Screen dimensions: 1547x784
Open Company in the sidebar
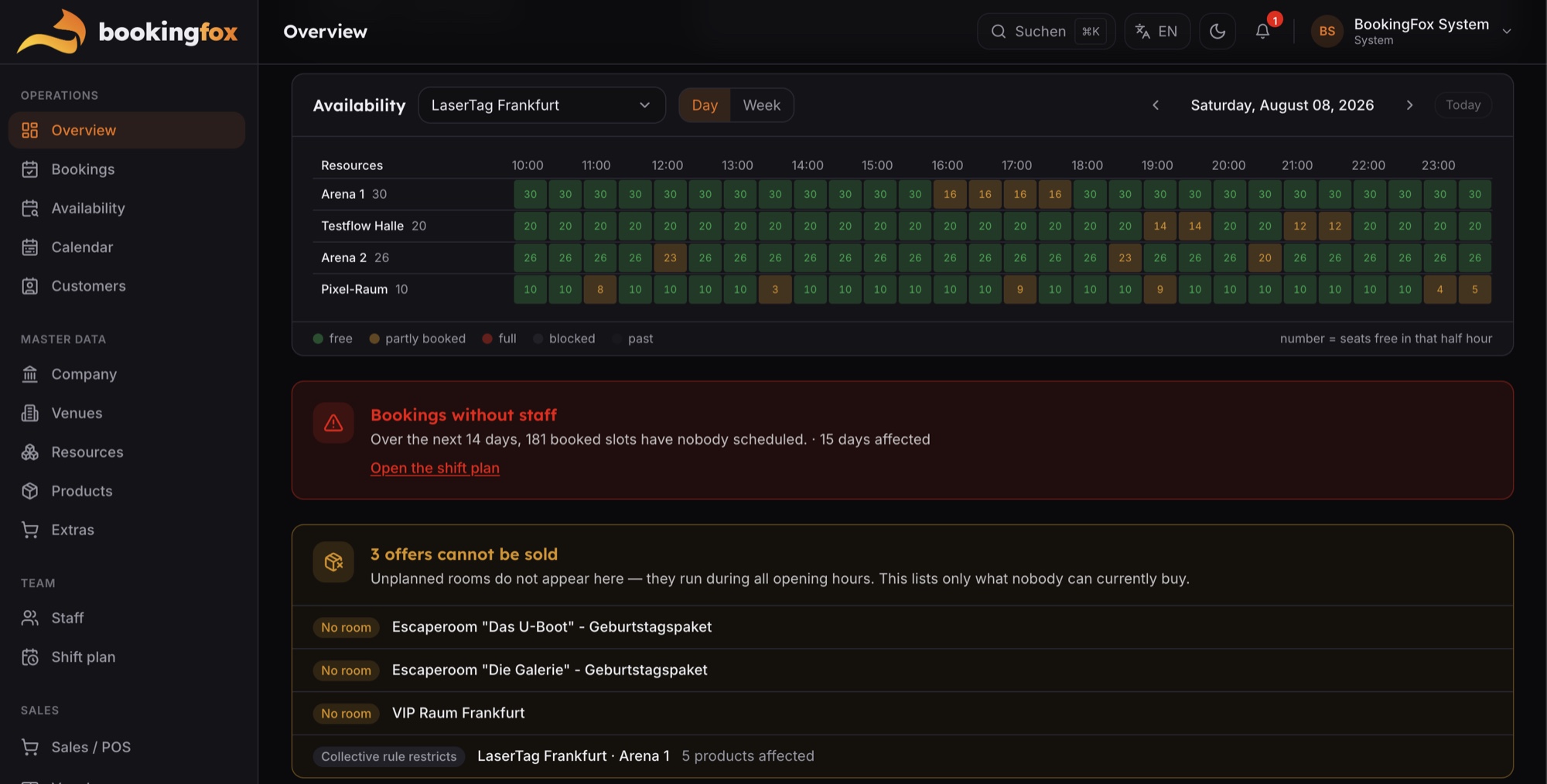point(127,374)
